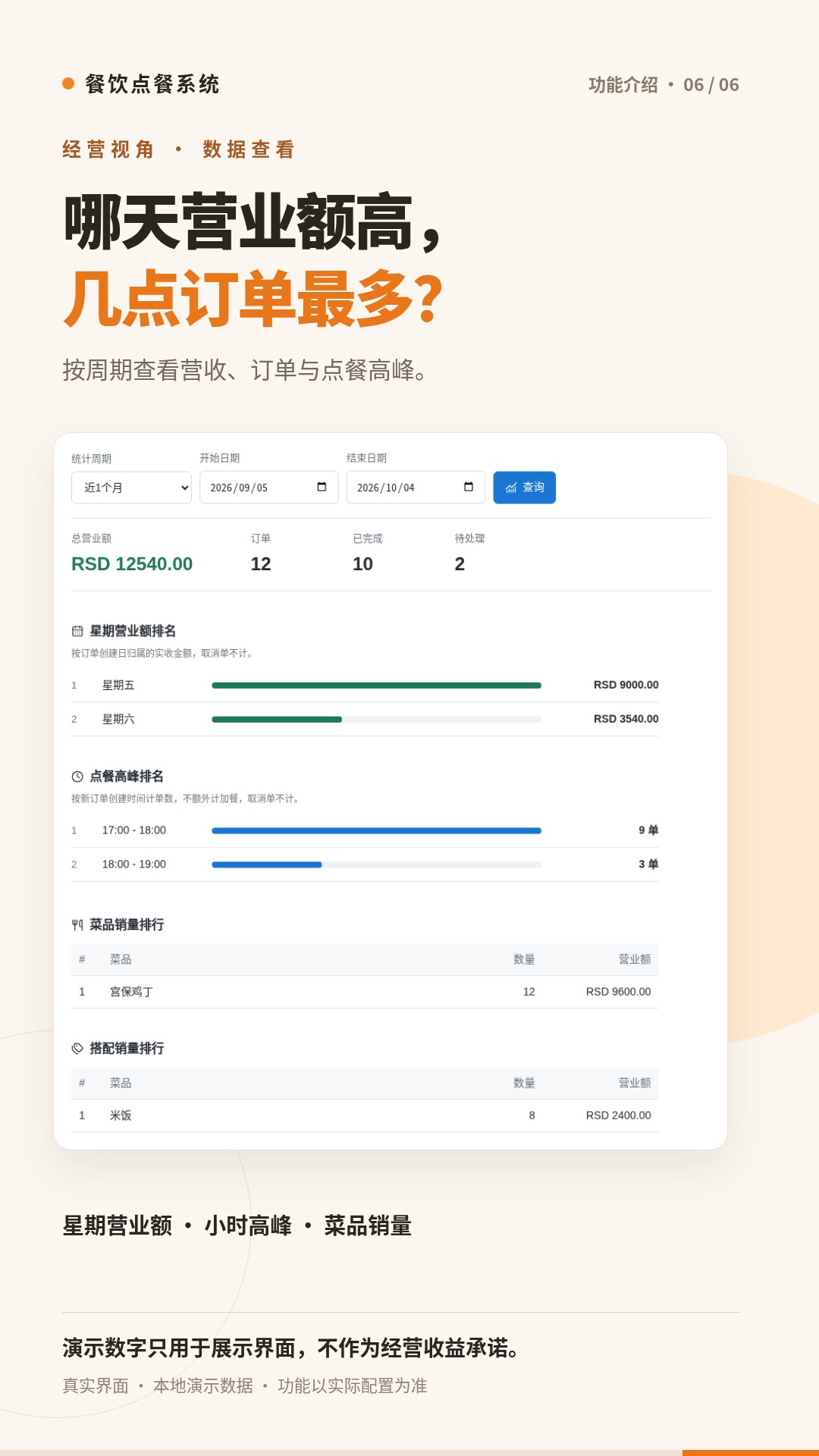The image size is (819, 1456).
Task: Select total revenue value RSD 12540.00
Action: [x=132, y=564]
